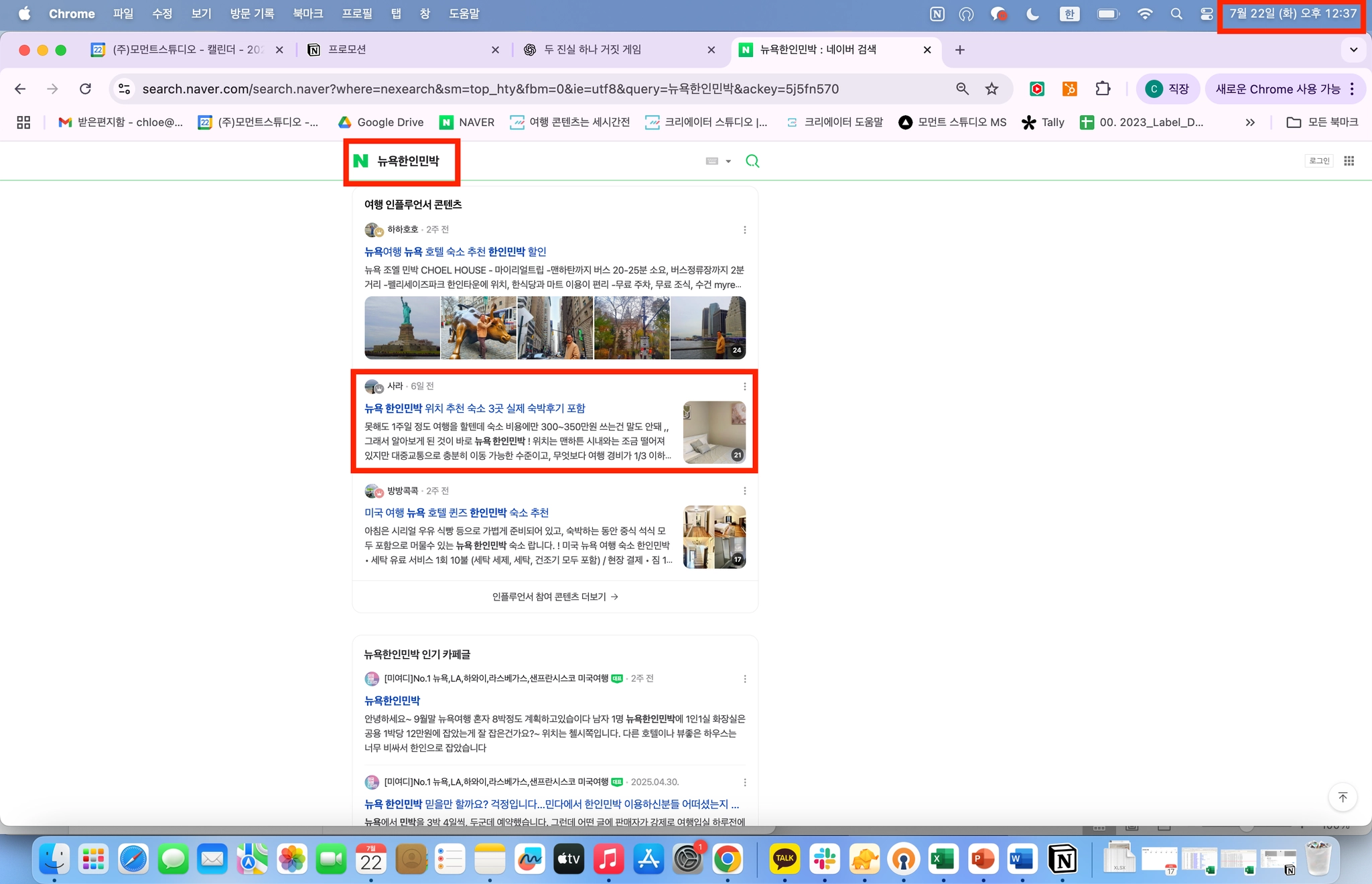Open the 북마크 menu in menu bar
Screen dimensions: 1372x884
point(307,13)
